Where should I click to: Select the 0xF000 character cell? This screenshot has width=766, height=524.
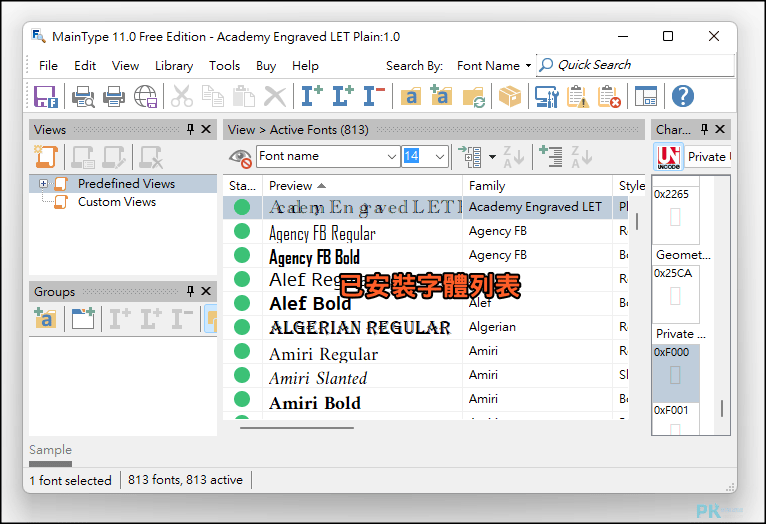676,373
